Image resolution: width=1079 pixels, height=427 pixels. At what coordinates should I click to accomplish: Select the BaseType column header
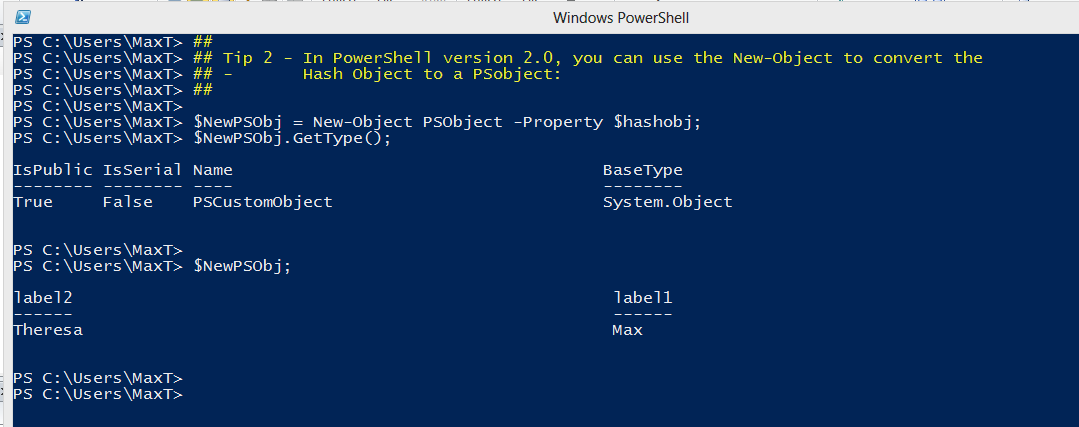click(643, 170)
